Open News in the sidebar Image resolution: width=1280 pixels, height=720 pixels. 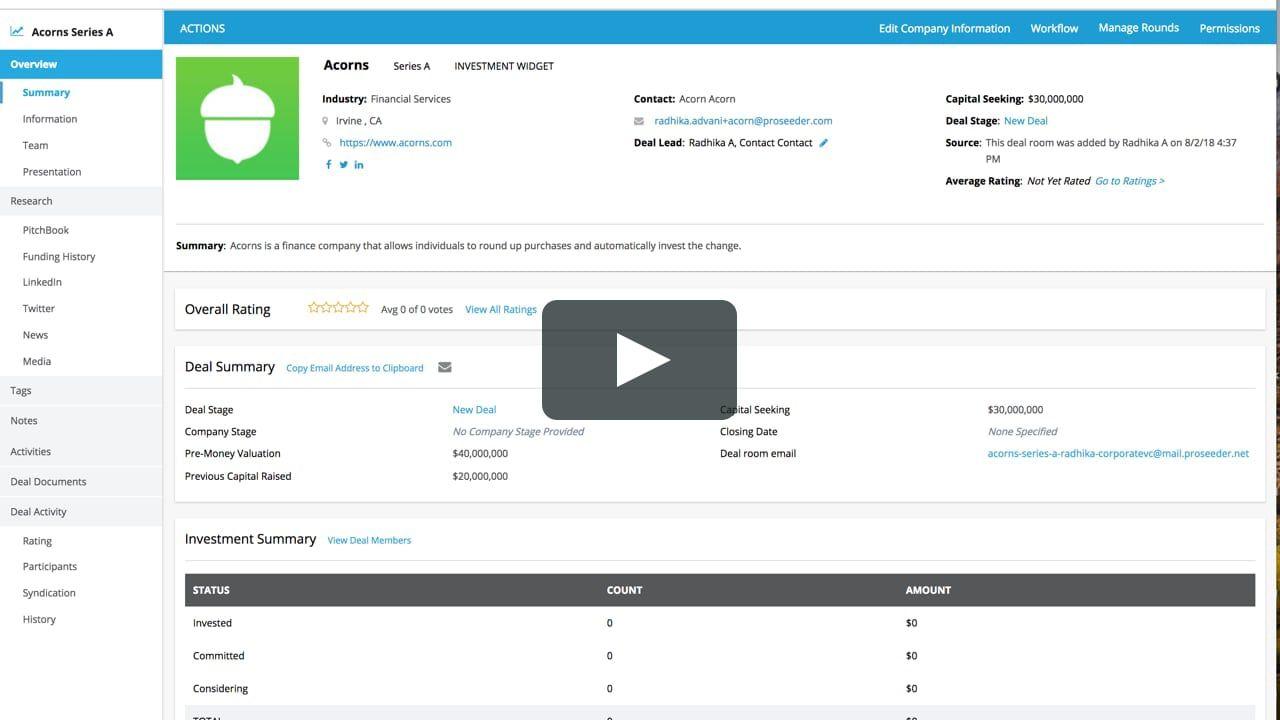[35, 335]
